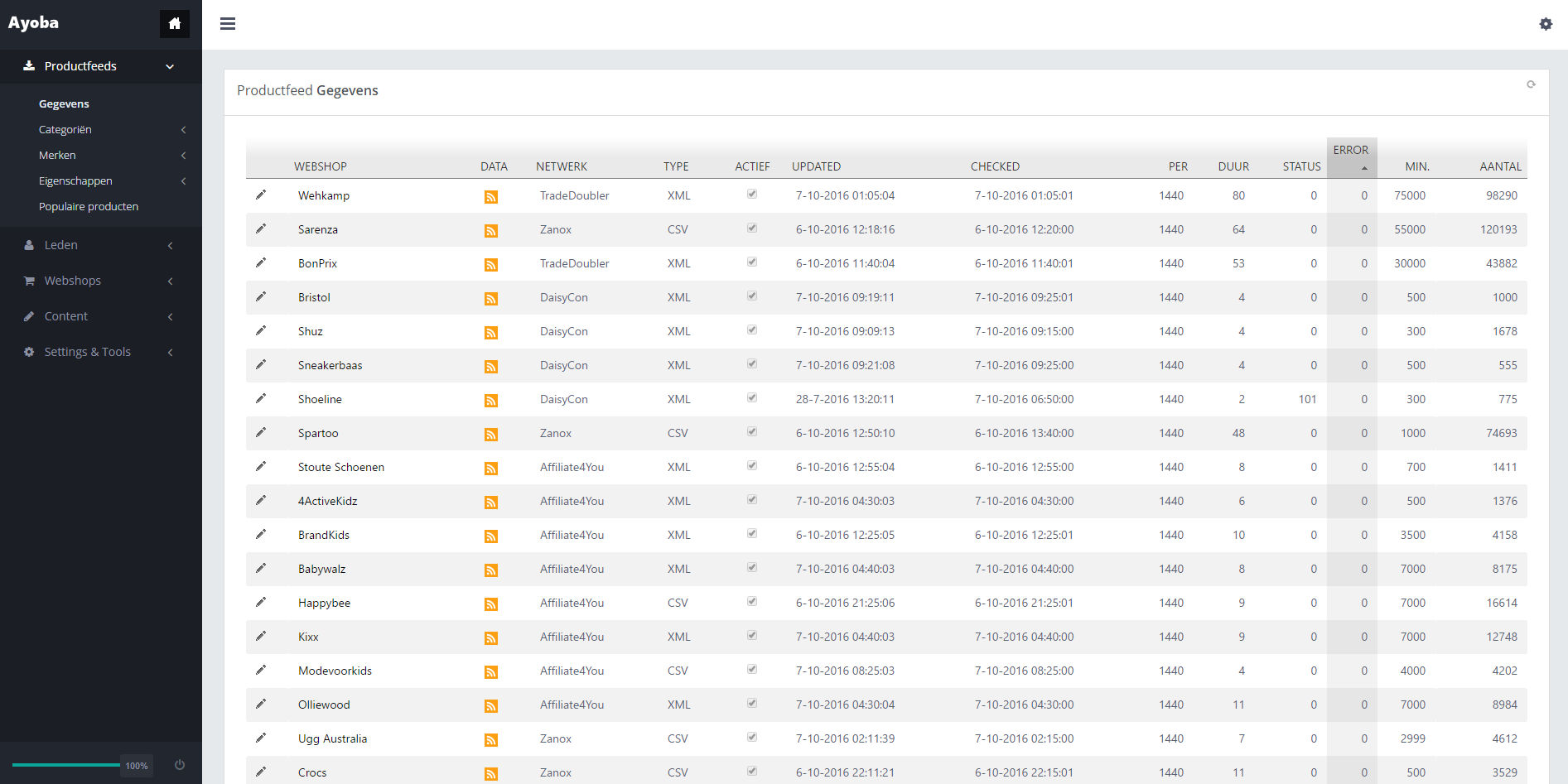Open the Stoute Schoenen RSS feed icon
The height and width of the screenshot is (784, 1568).
pyautogui.click(x=491, y=469)
